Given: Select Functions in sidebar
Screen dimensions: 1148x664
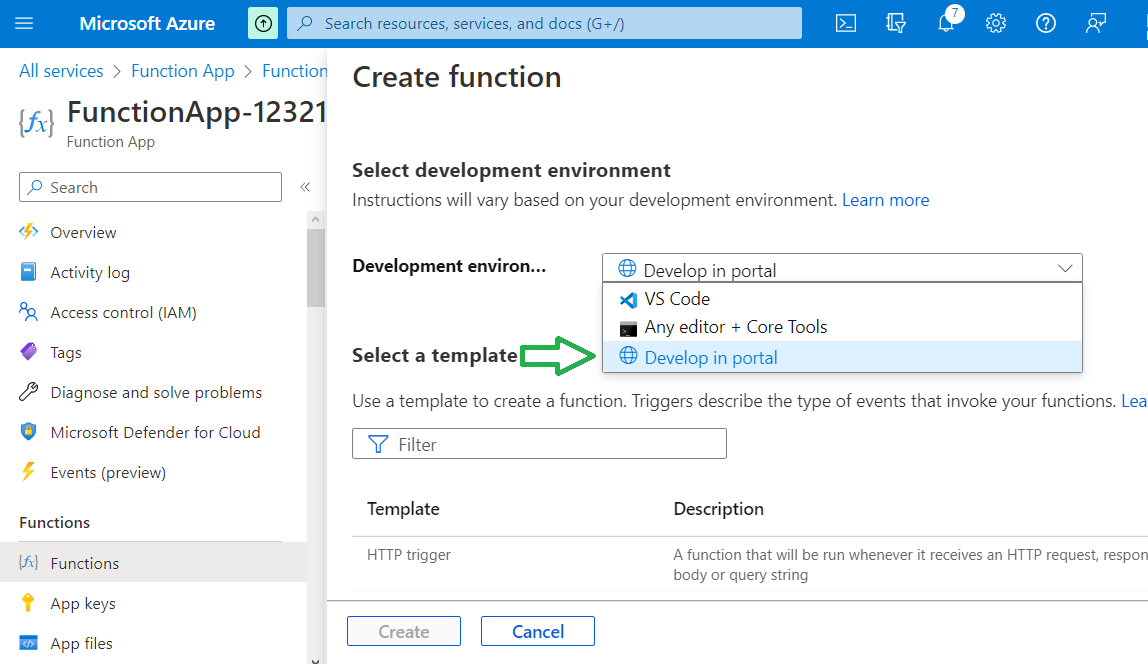Looking at the screenshot, I should pos(153,562).
